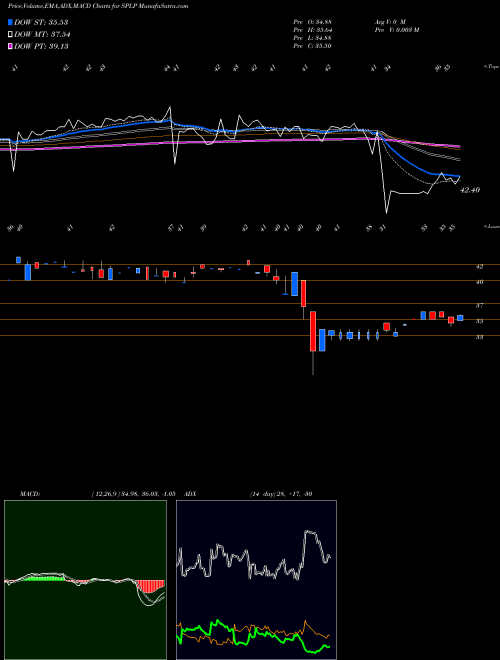Screen dimensions: 500x660
Task: Select the 'DOW ST: 35.53' legend text
Action: 41,22
